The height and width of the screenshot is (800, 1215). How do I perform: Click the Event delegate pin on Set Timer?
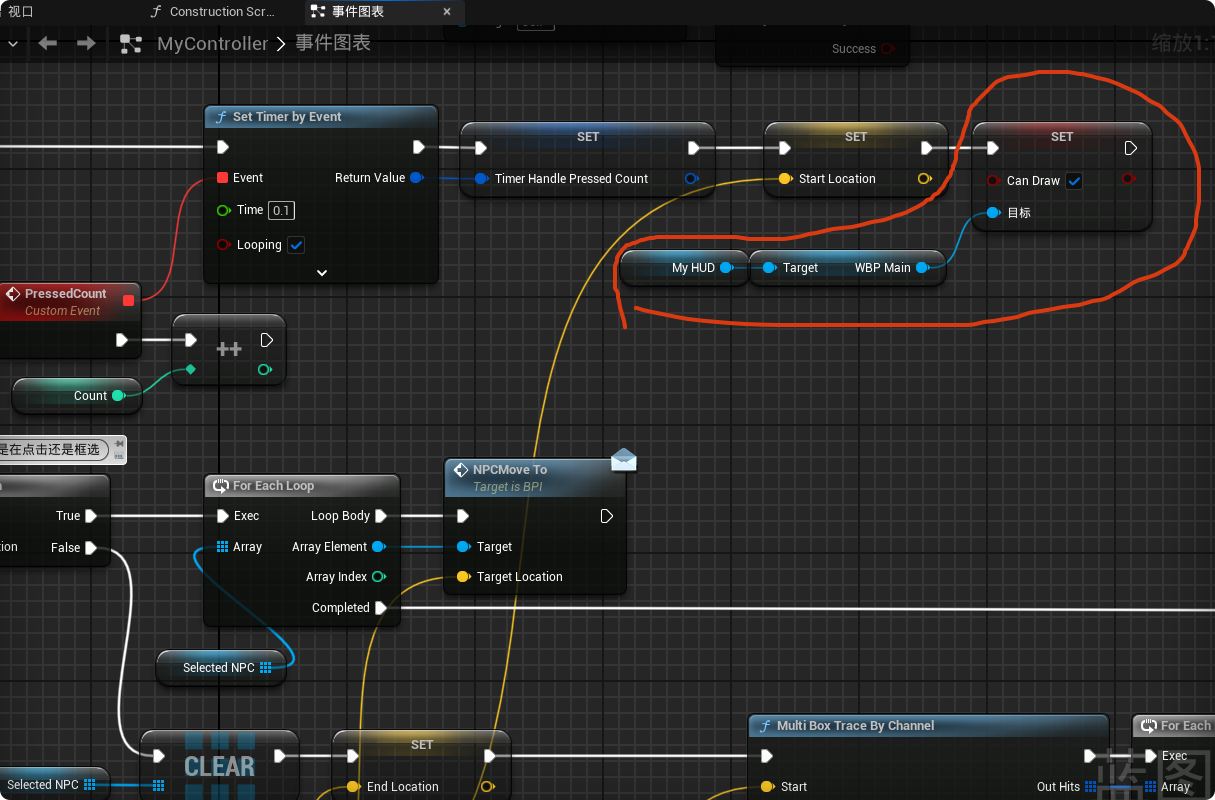(x=223, y=178)
